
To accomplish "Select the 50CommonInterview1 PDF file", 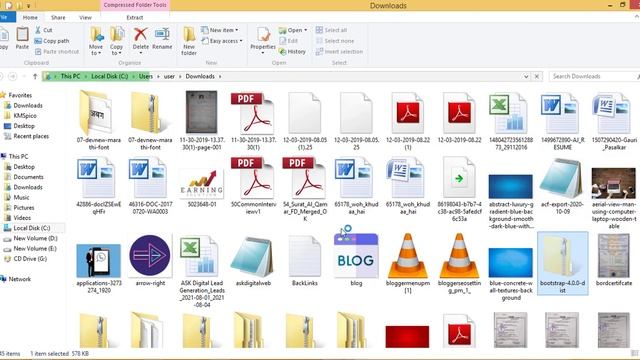I will [x=253, y=186].
